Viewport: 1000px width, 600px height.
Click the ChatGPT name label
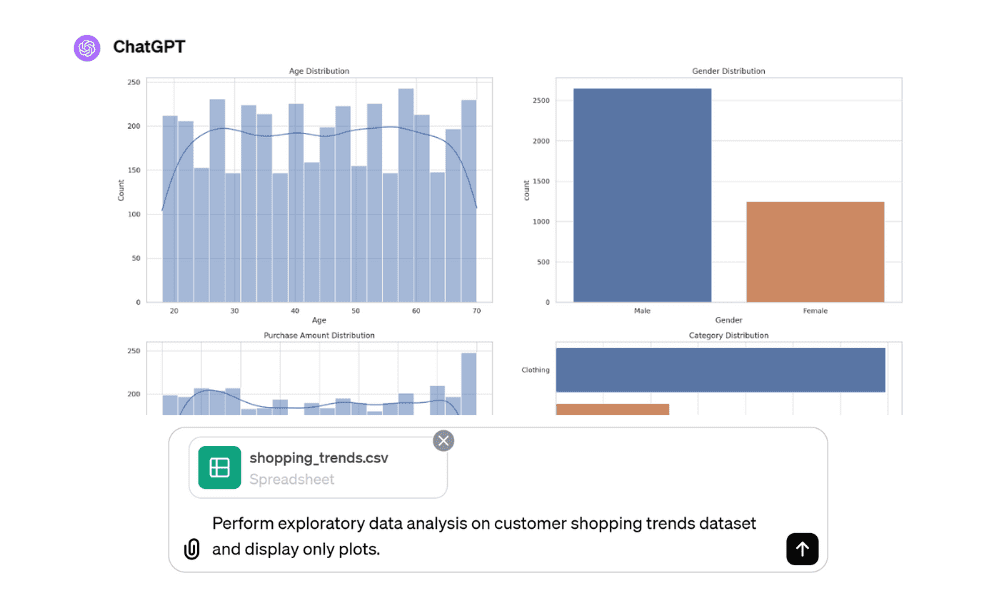(x=149, y=47)
